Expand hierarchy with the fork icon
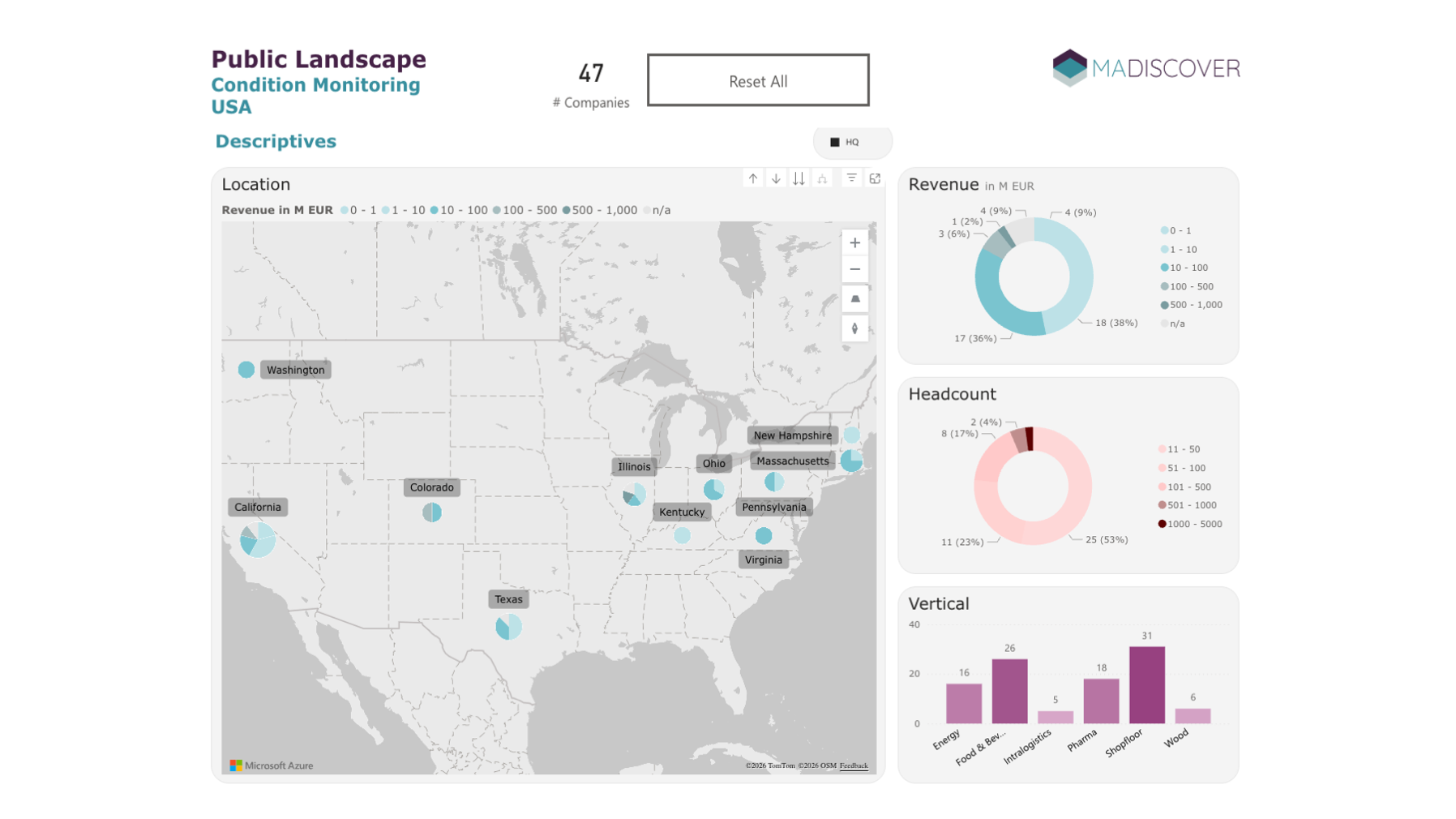 tap(822, 178)
